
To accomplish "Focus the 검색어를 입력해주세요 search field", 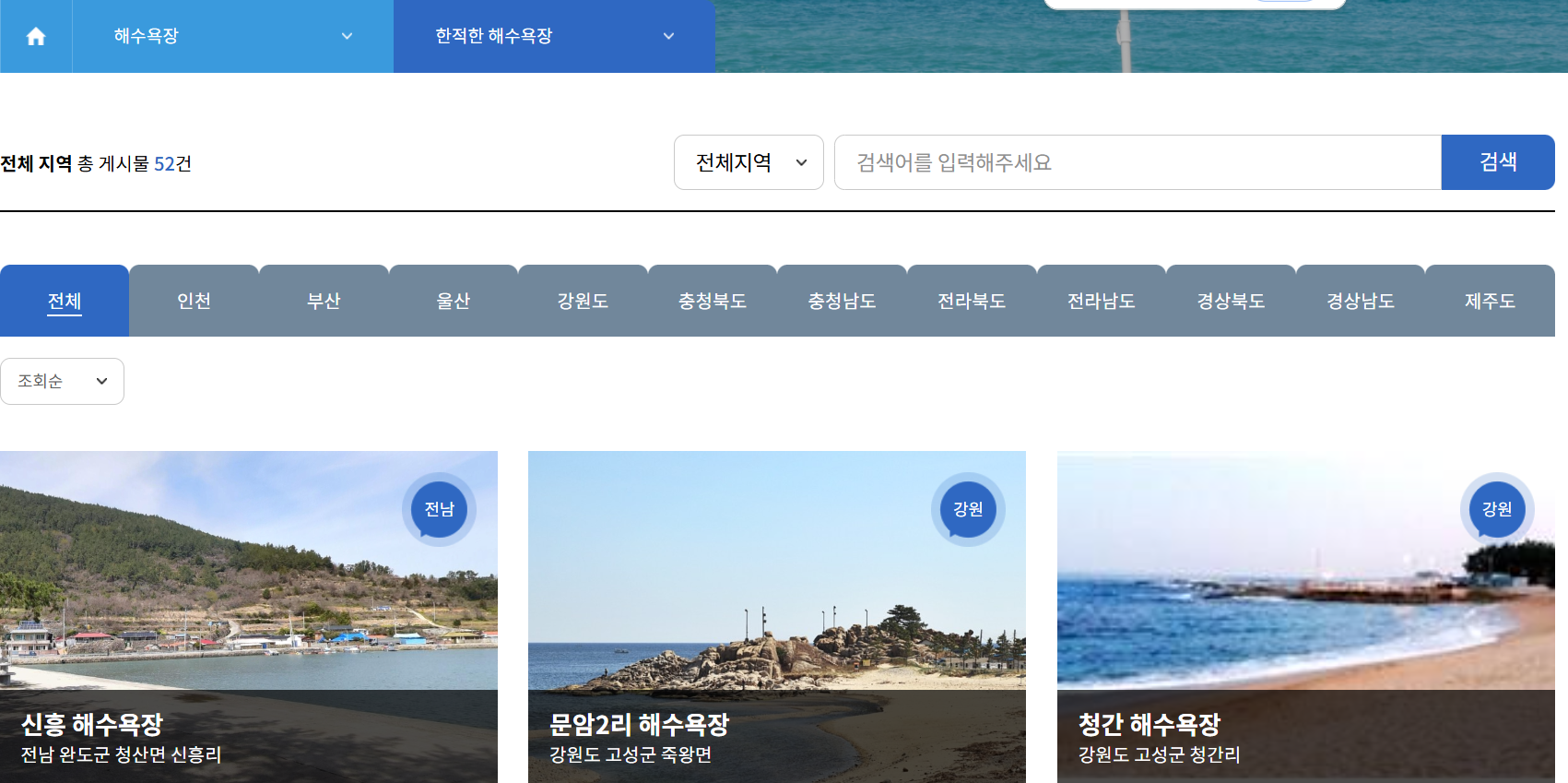I will [1138, 162].
